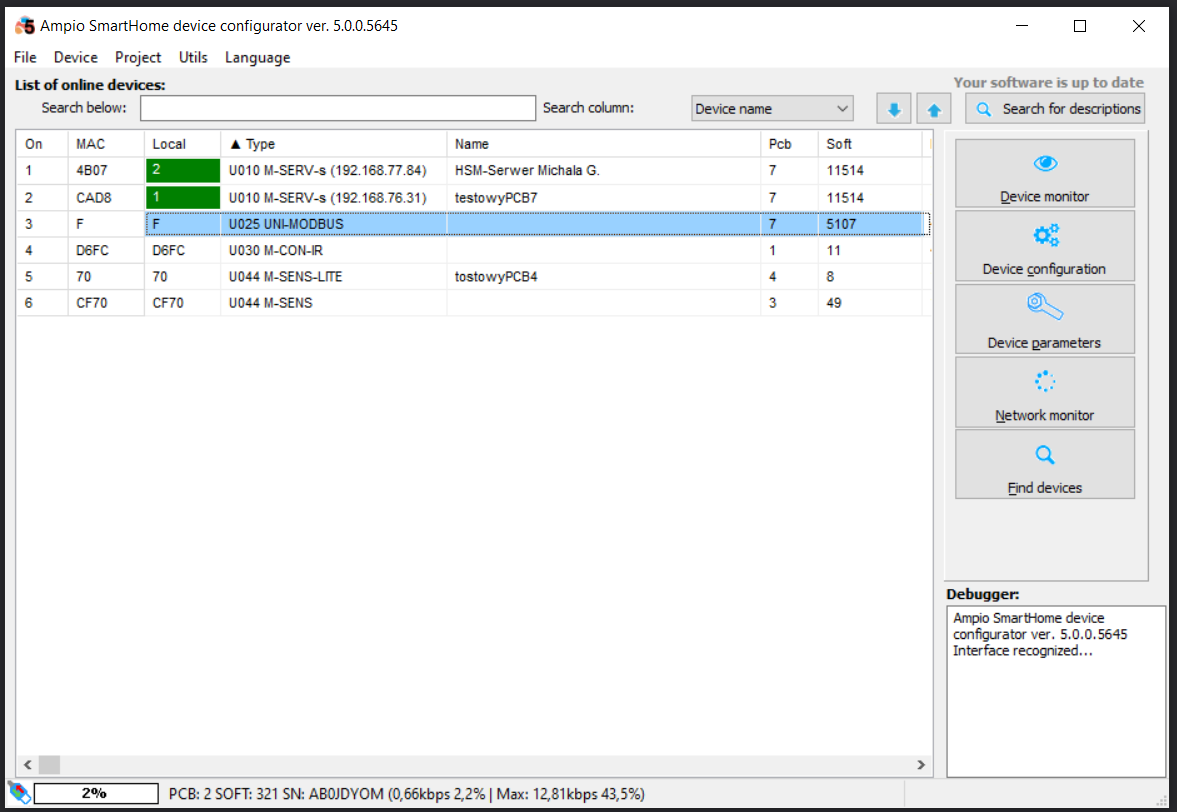Click the Search below input field
Screen dimensions: 1177x812
pos(338,108)
